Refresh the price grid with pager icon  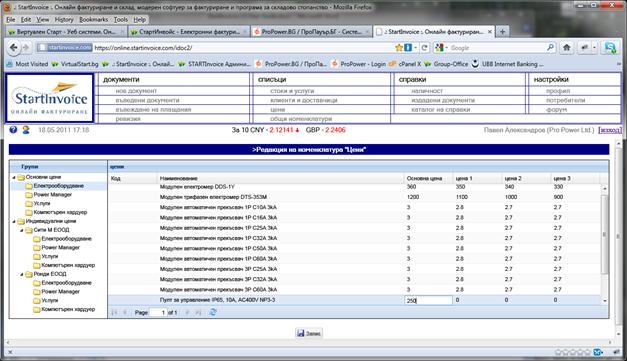click(213, 312)
